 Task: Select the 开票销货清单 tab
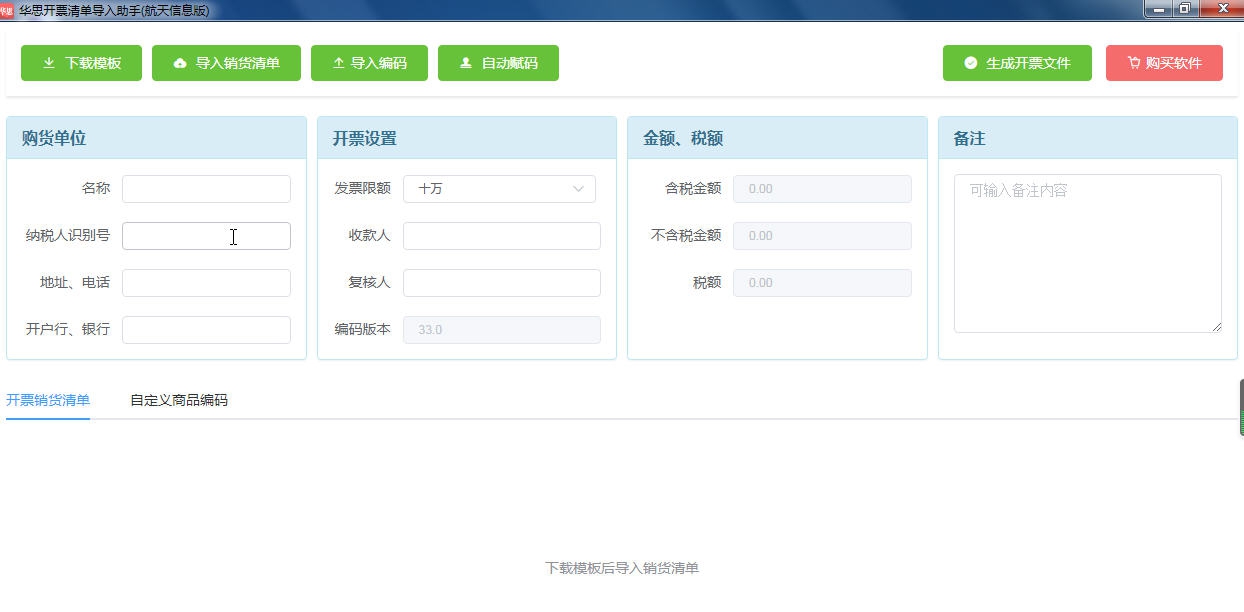[x=46, y=400]
